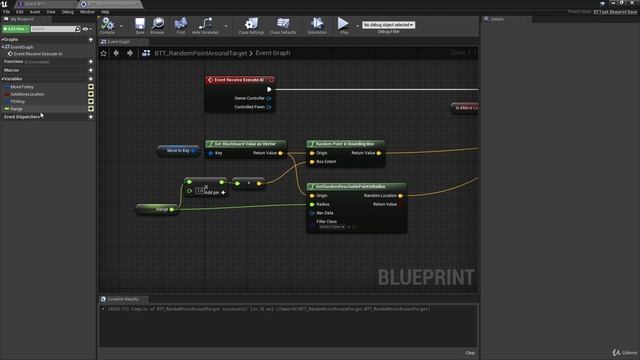Open Browse to locate asset in content browser
Viewport: 640px width, 360px height.
pos(158,26)
